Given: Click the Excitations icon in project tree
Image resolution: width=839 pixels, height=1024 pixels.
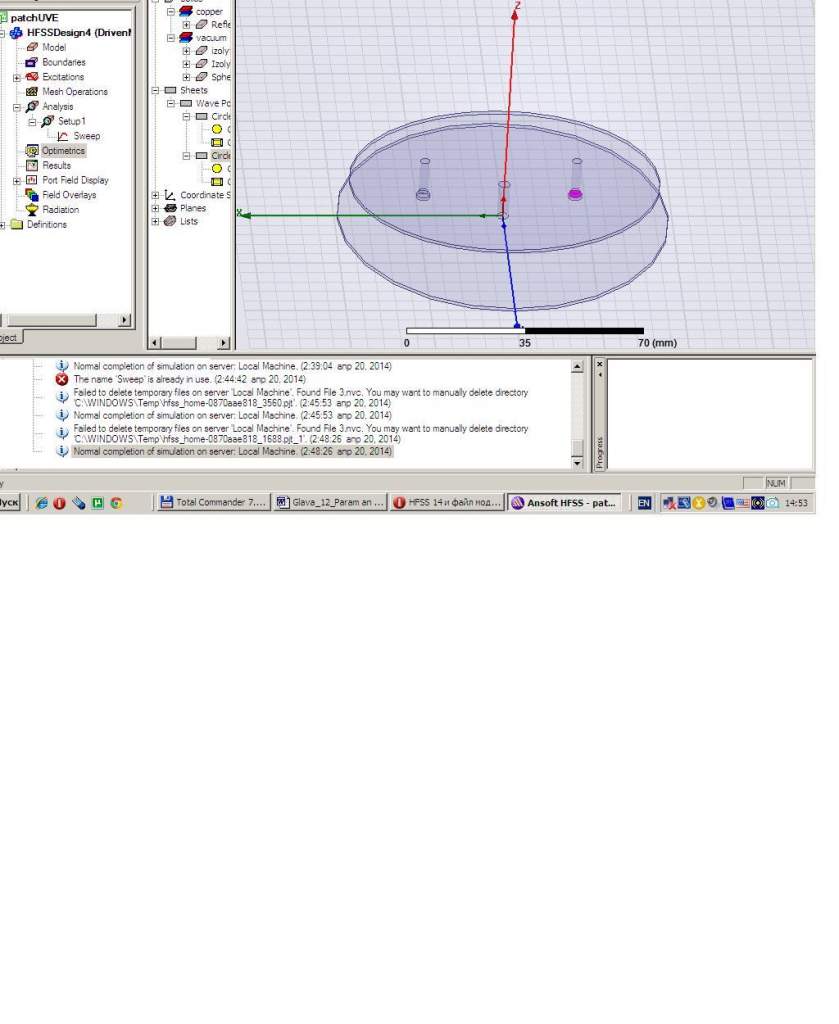Looking at the screenshot, I should pos(31,77).
